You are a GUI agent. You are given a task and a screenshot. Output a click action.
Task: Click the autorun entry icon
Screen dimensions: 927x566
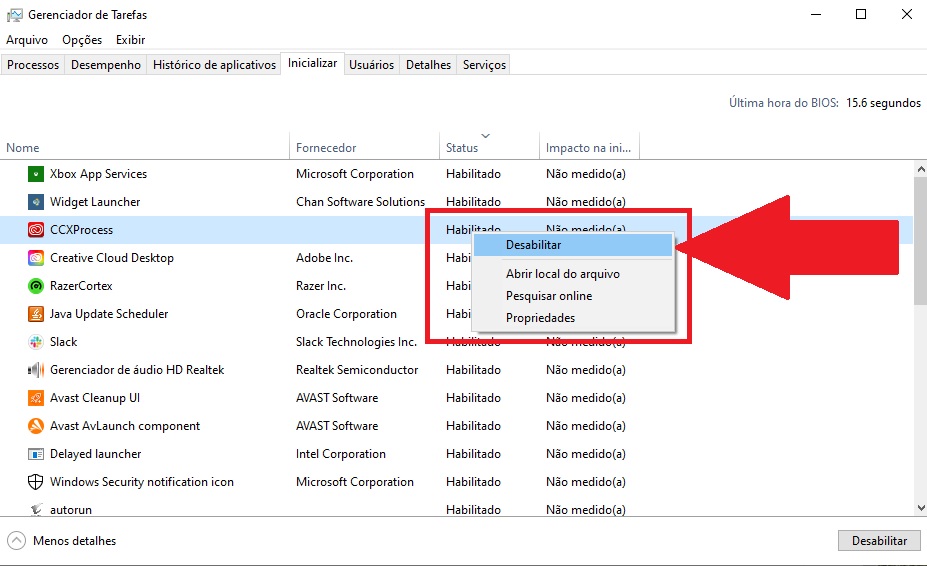click(x=36, y=509)
